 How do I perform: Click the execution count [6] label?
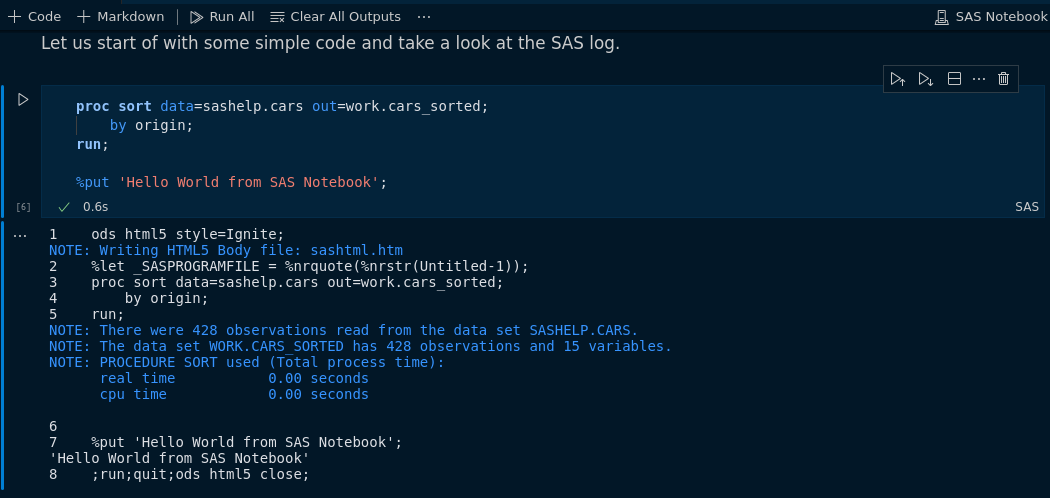23,207
